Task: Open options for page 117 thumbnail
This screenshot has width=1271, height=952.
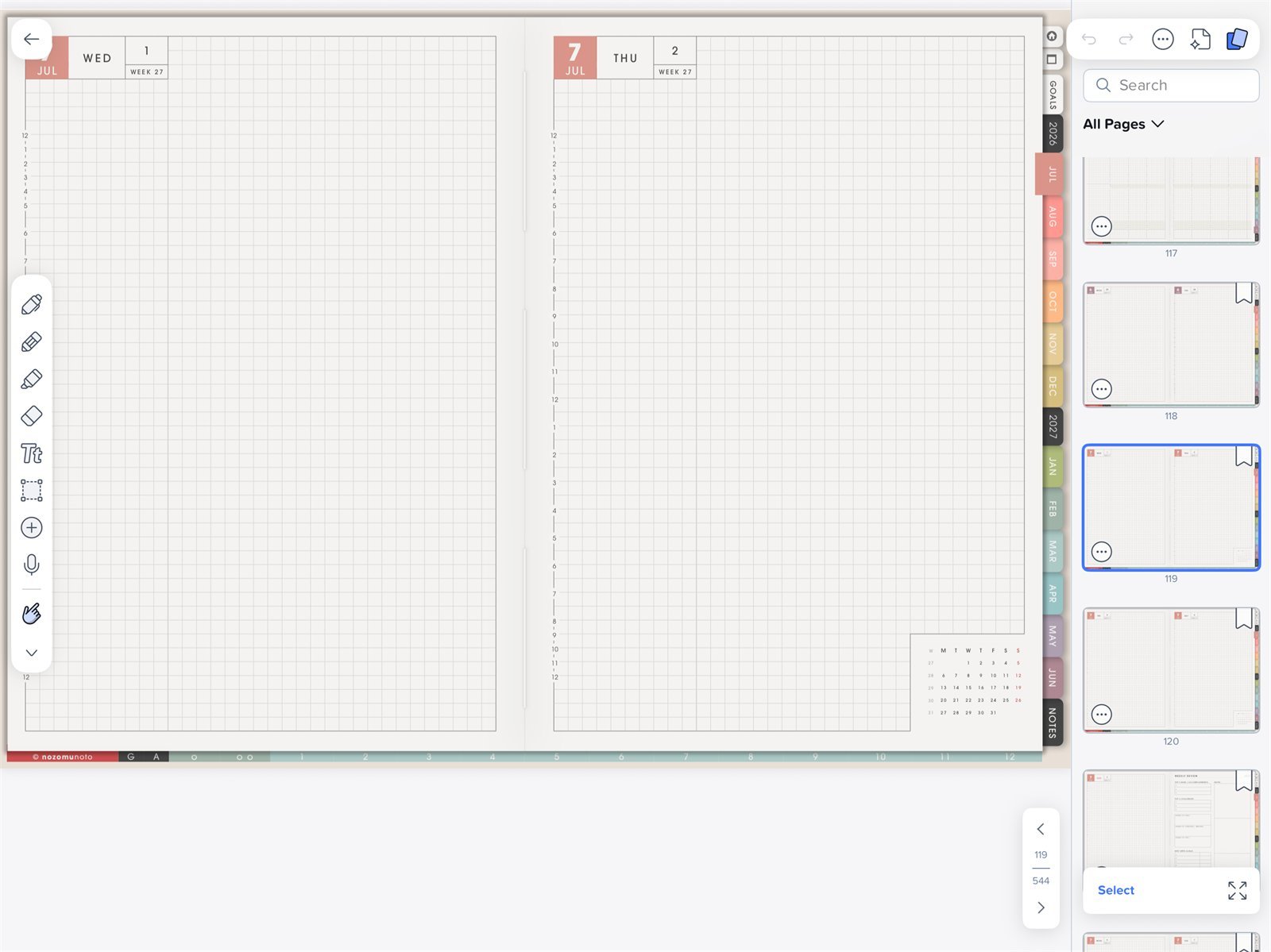Action: (1102, 226)
